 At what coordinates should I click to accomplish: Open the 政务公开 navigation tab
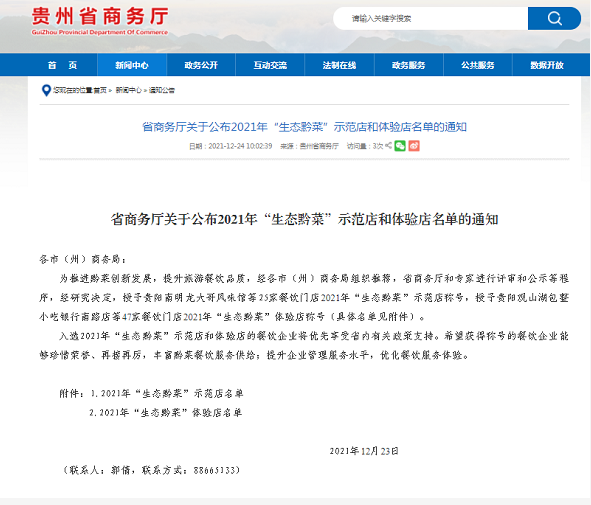pyautogui.click(x=201, y=65)
